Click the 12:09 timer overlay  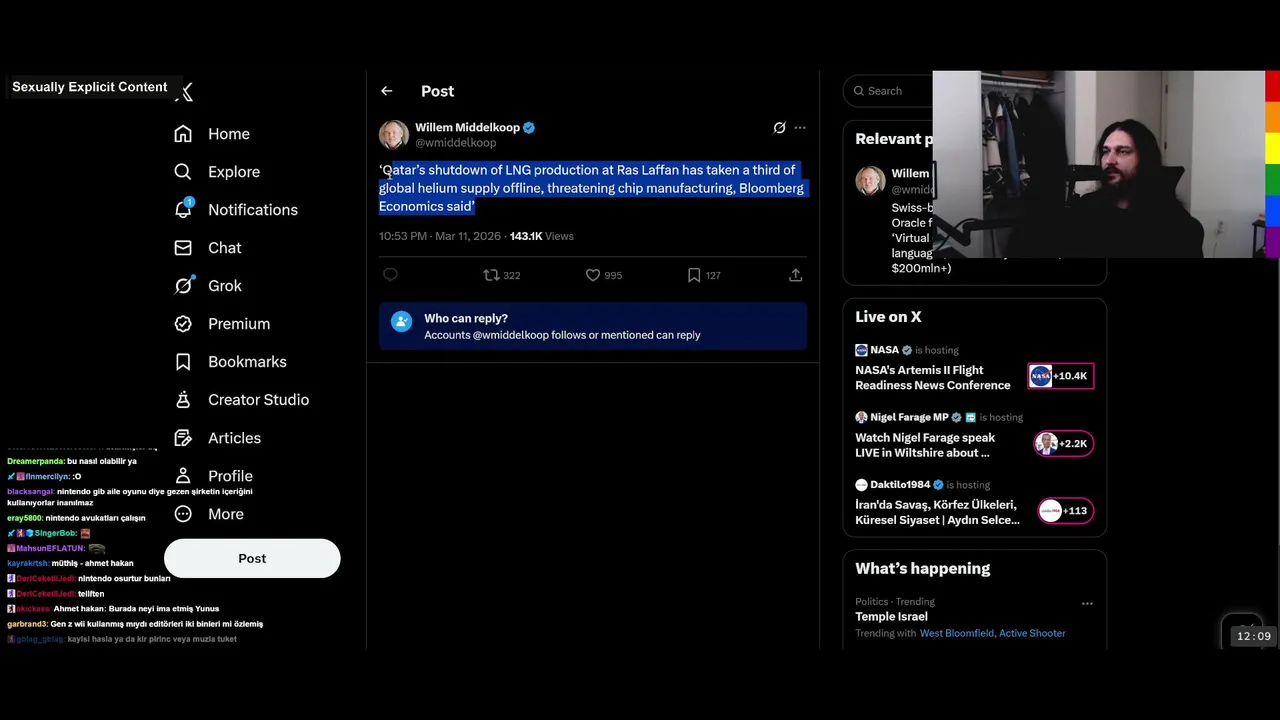click(1253, 636)
